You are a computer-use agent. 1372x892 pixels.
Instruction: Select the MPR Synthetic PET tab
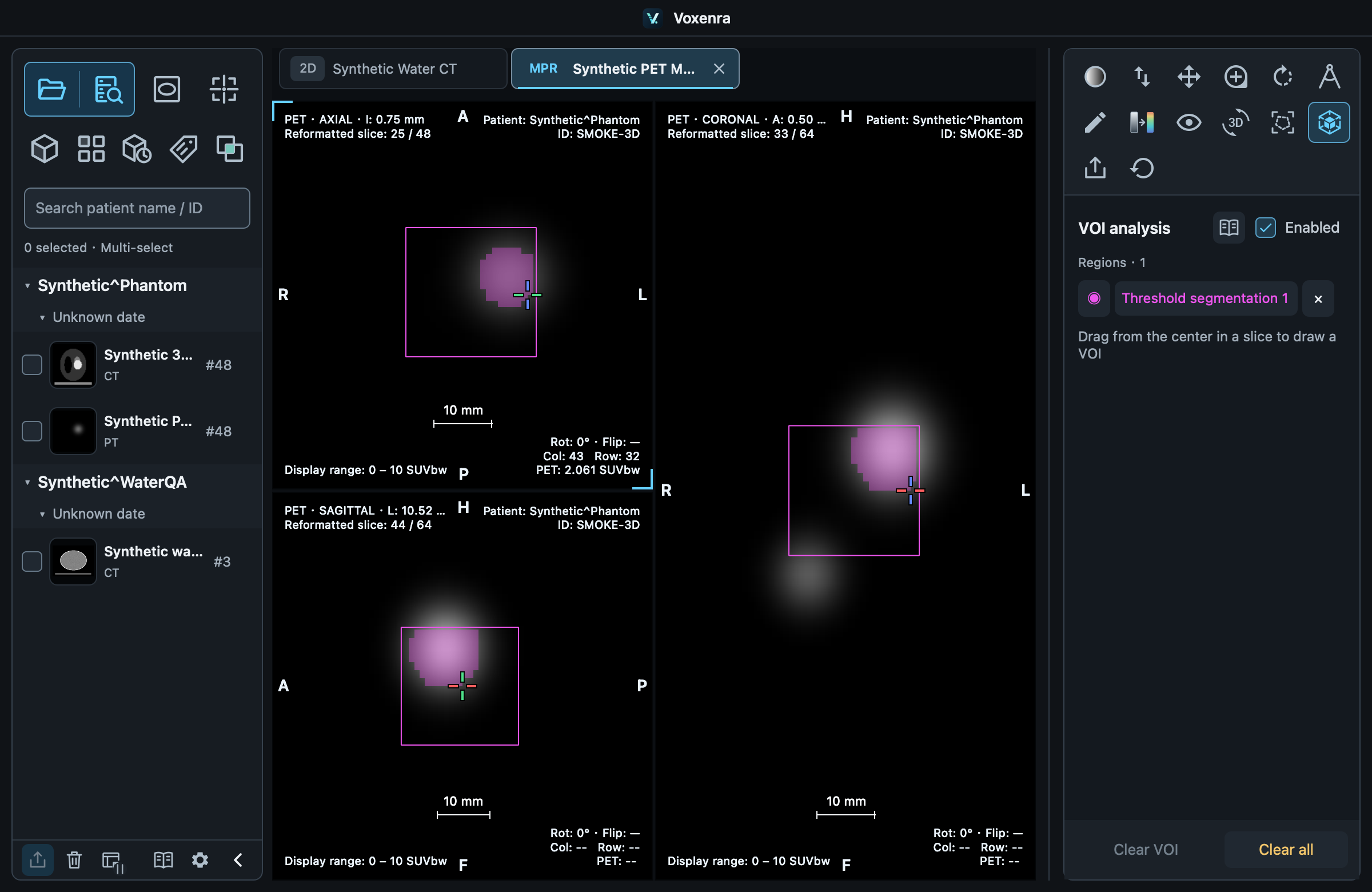click(x=625, y=69)
